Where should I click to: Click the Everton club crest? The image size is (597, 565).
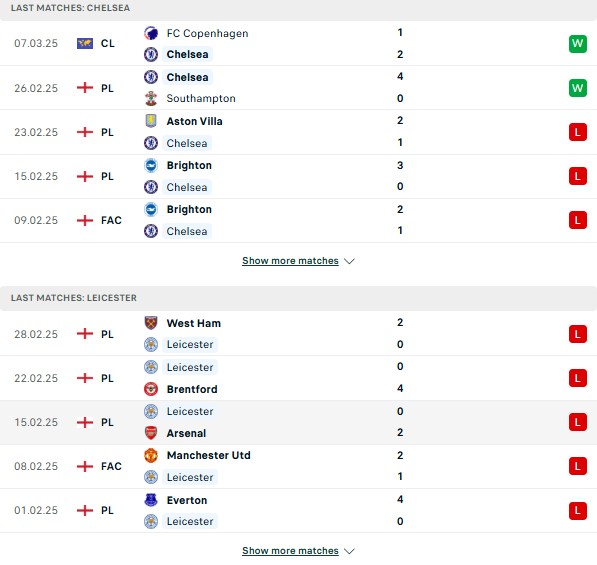tap(151, 500)
